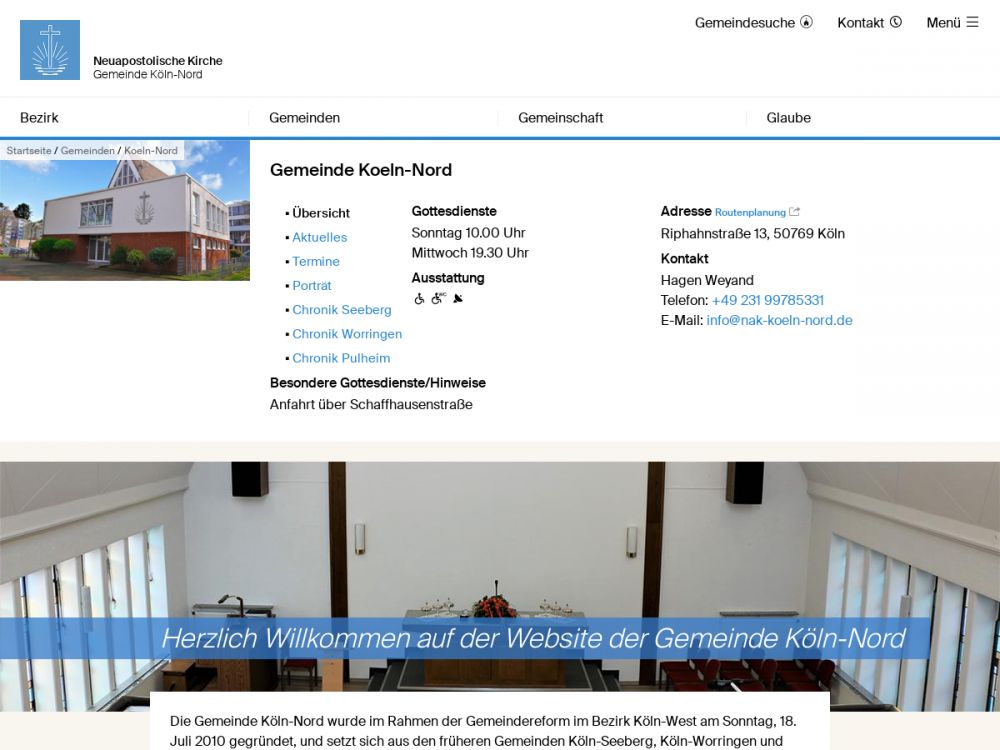Screen dimensions: 1000x750
Task: Click the satellite transmission equipment icon
Action: (458, 298)
